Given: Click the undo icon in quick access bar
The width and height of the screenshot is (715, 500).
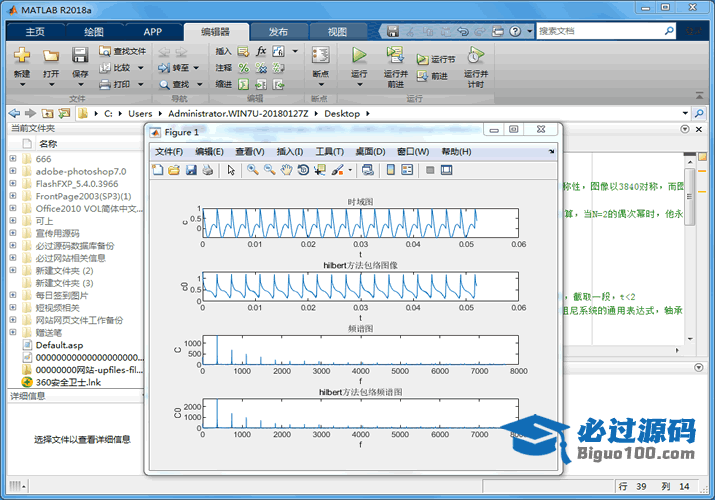Looking at the screenshot, I should pyautogui.click(x=463, y=31).
